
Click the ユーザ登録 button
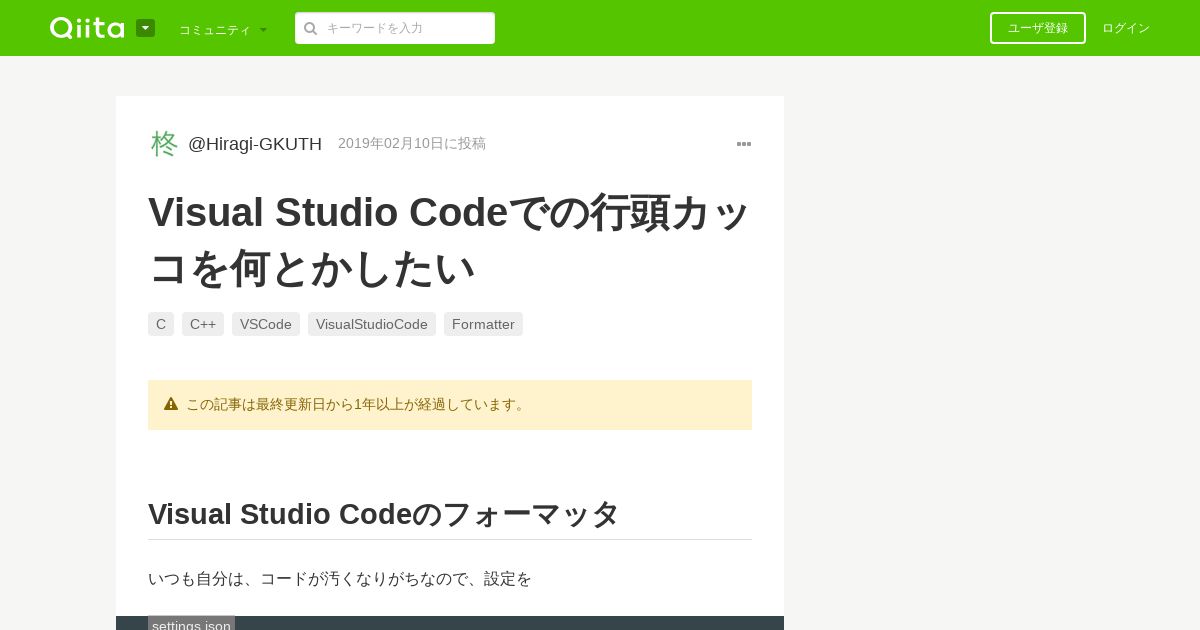[1038, 28]
